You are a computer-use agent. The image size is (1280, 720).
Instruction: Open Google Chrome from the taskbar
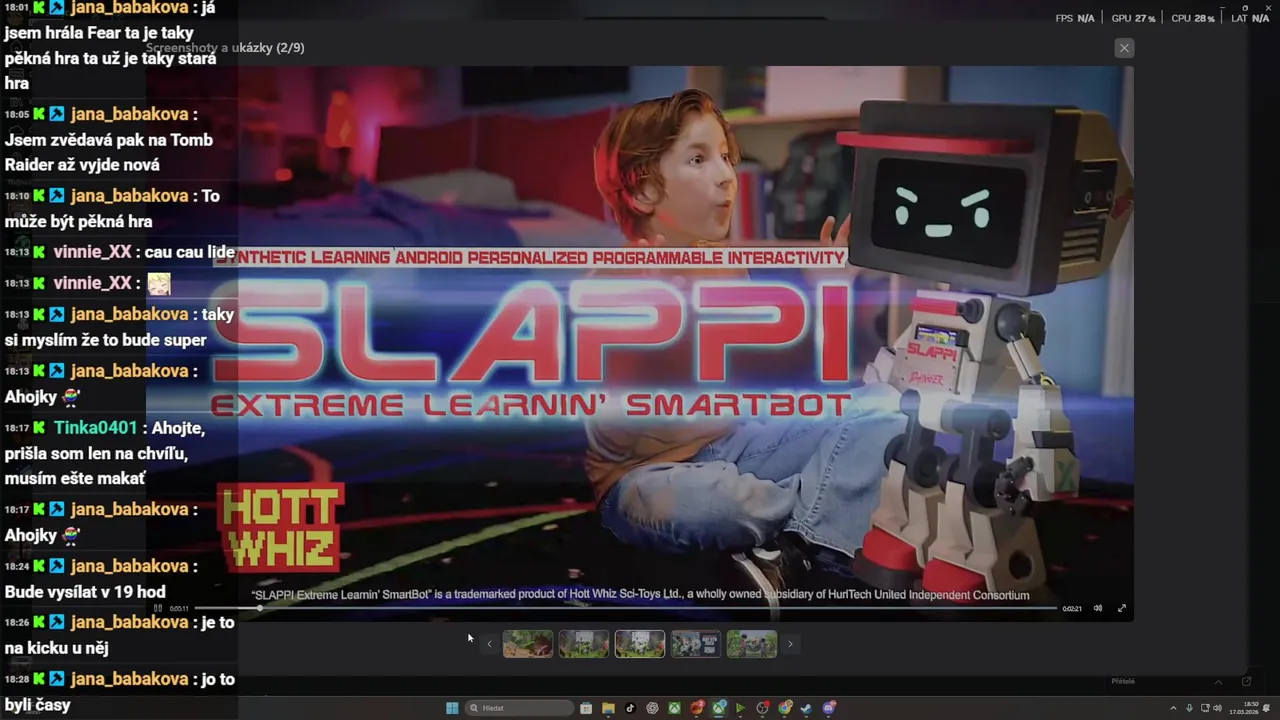pos(784,708)
